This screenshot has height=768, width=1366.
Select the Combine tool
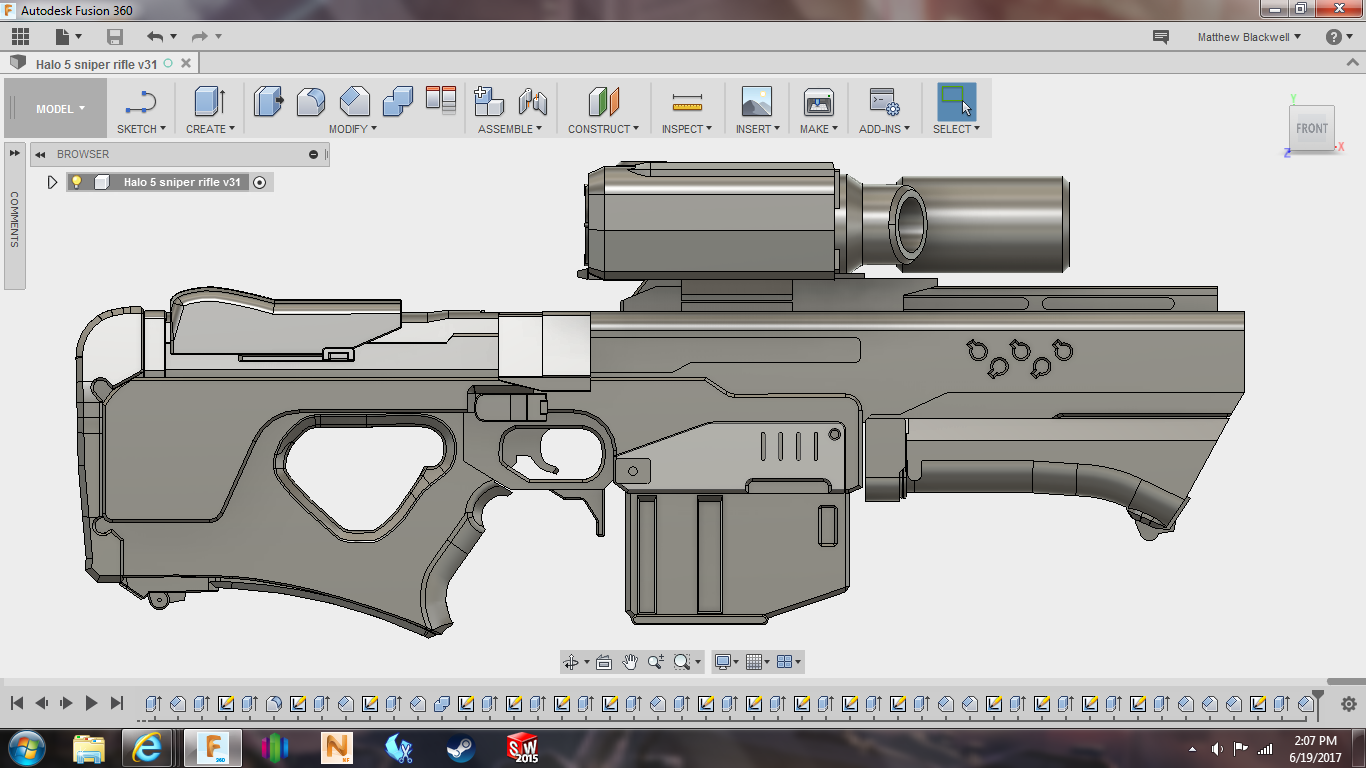(397, 101)
